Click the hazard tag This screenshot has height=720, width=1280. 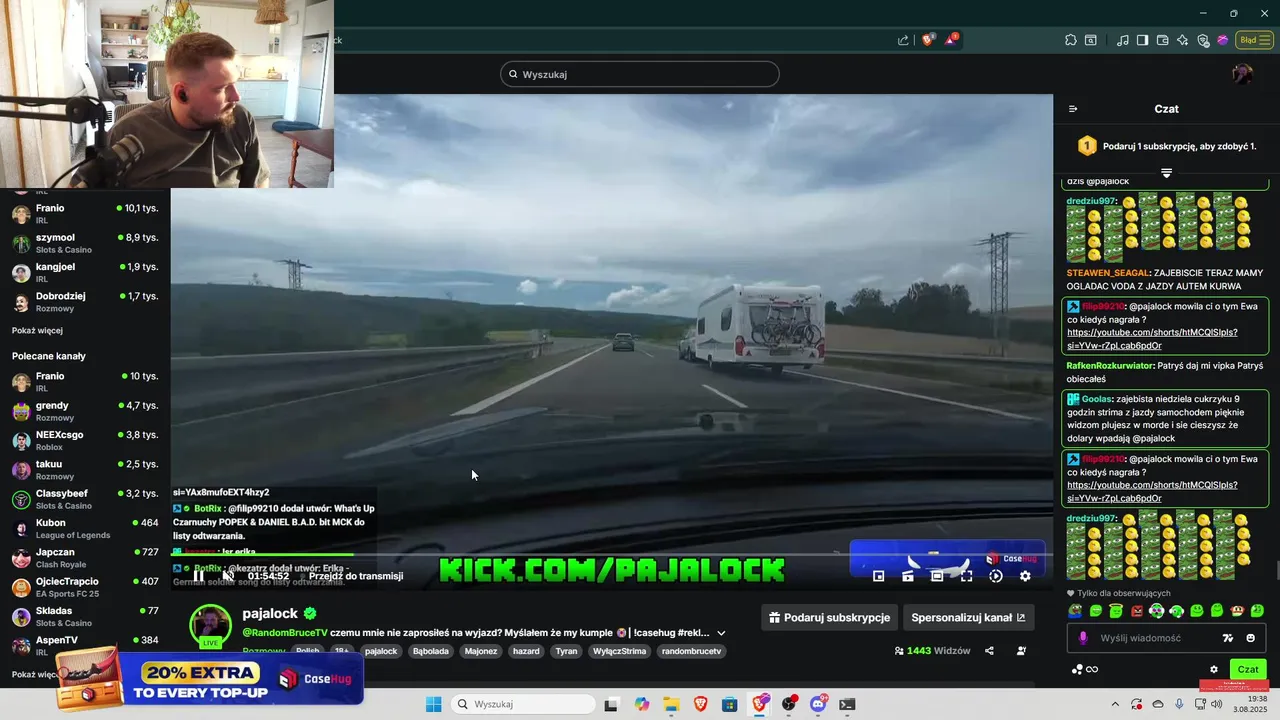[526, 651]
